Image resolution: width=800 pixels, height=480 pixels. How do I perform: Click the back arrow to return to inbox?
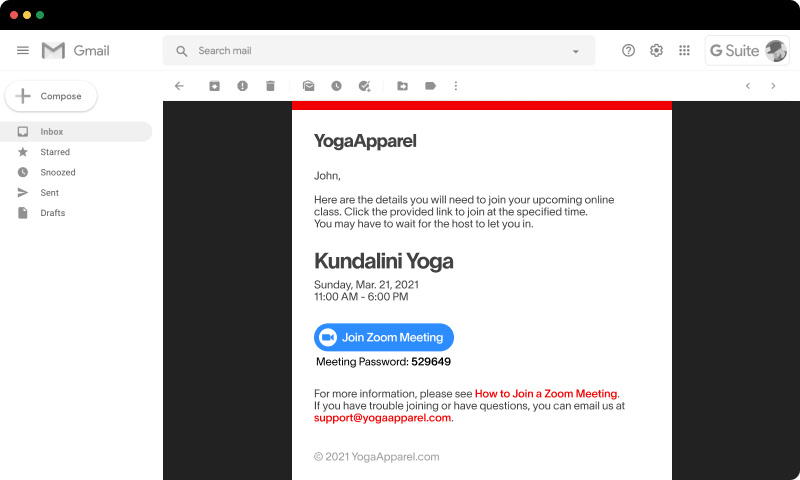coord(179,86)
